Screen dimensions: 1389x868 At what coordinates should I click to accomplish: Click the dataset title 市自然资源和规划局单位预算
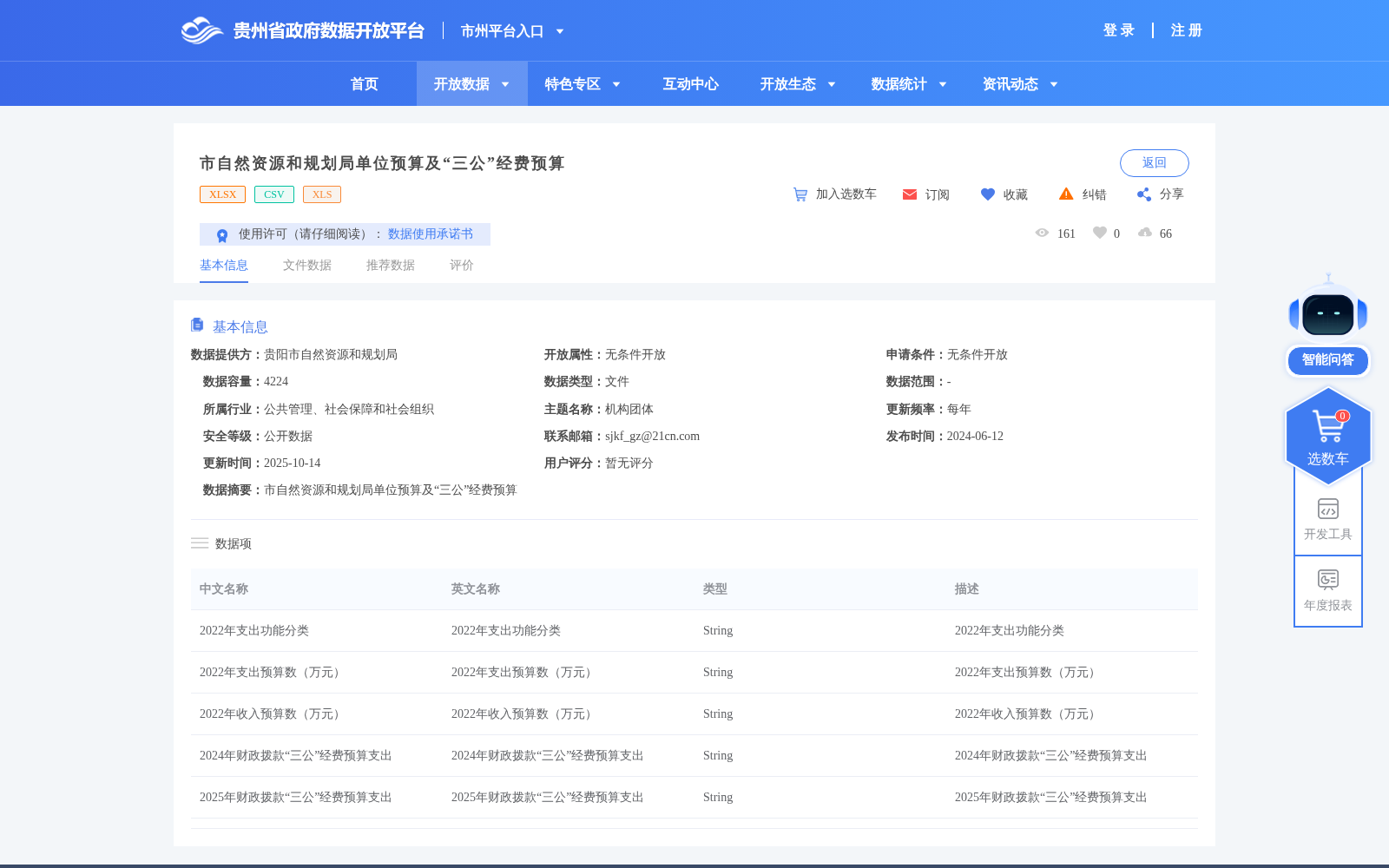click(382, 163)
